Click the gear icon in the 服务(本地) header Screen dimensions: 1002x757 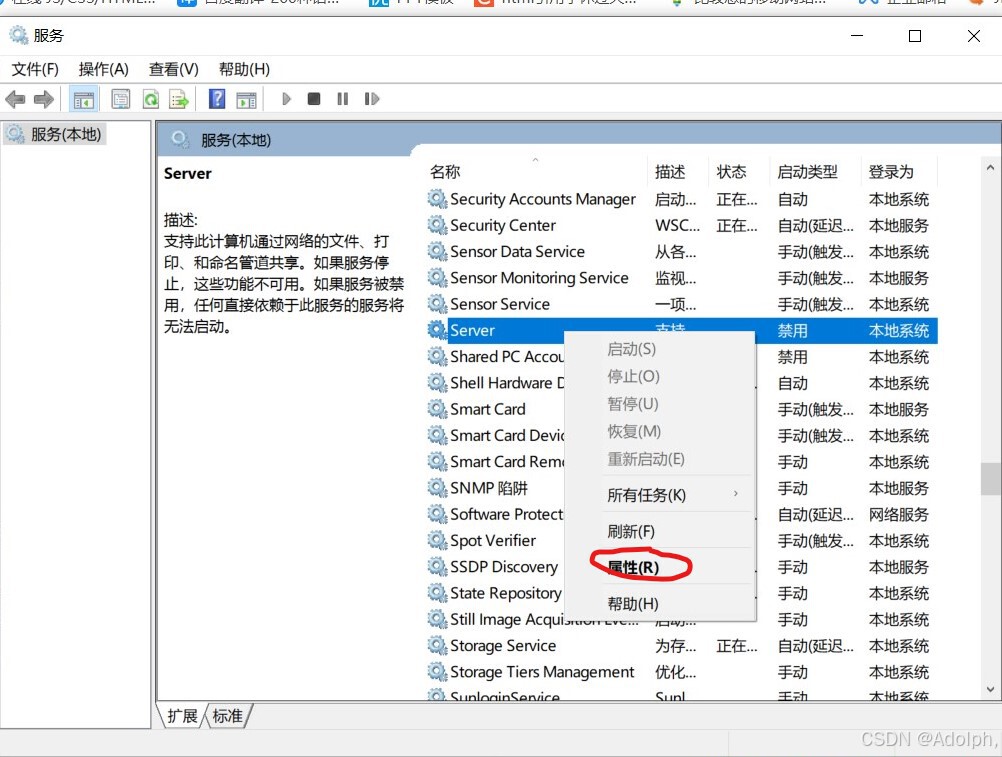(x=180, y=139)
